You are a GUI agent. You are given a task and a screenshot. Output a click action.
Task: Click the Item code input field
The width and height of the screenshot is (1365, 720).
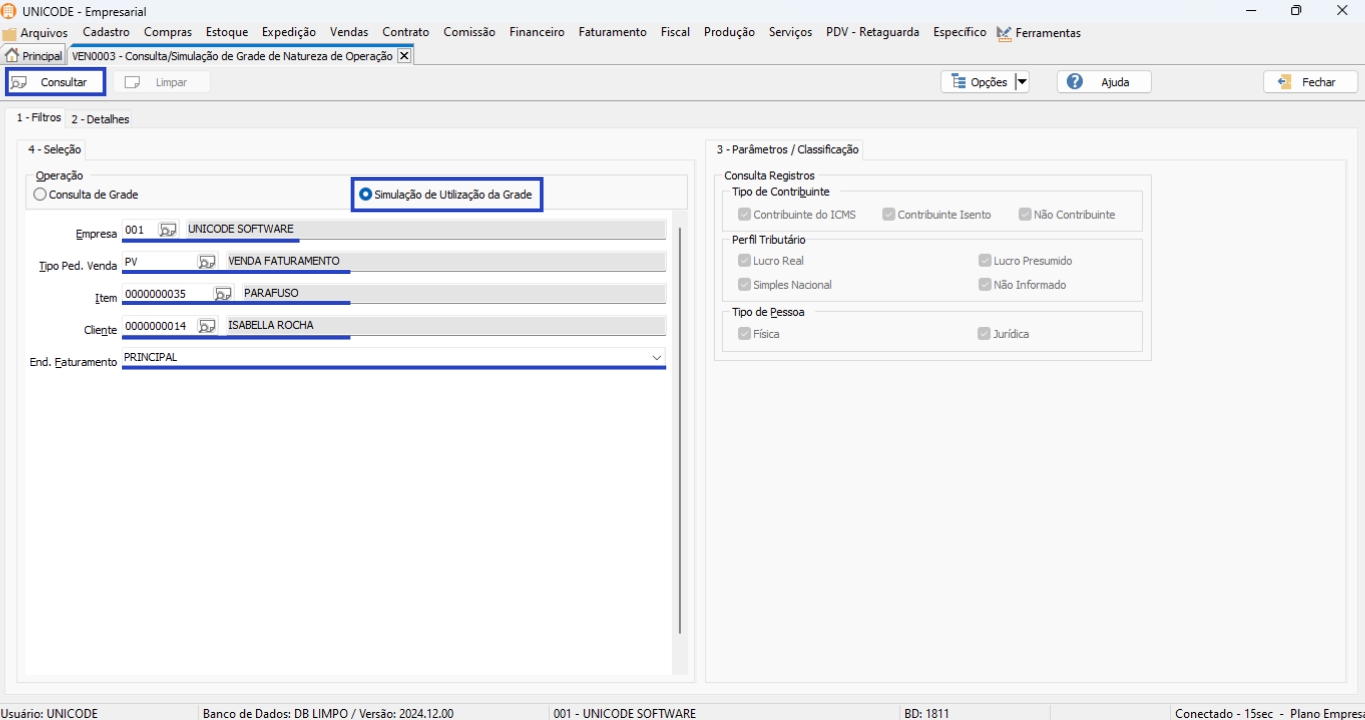coord(167,294)
